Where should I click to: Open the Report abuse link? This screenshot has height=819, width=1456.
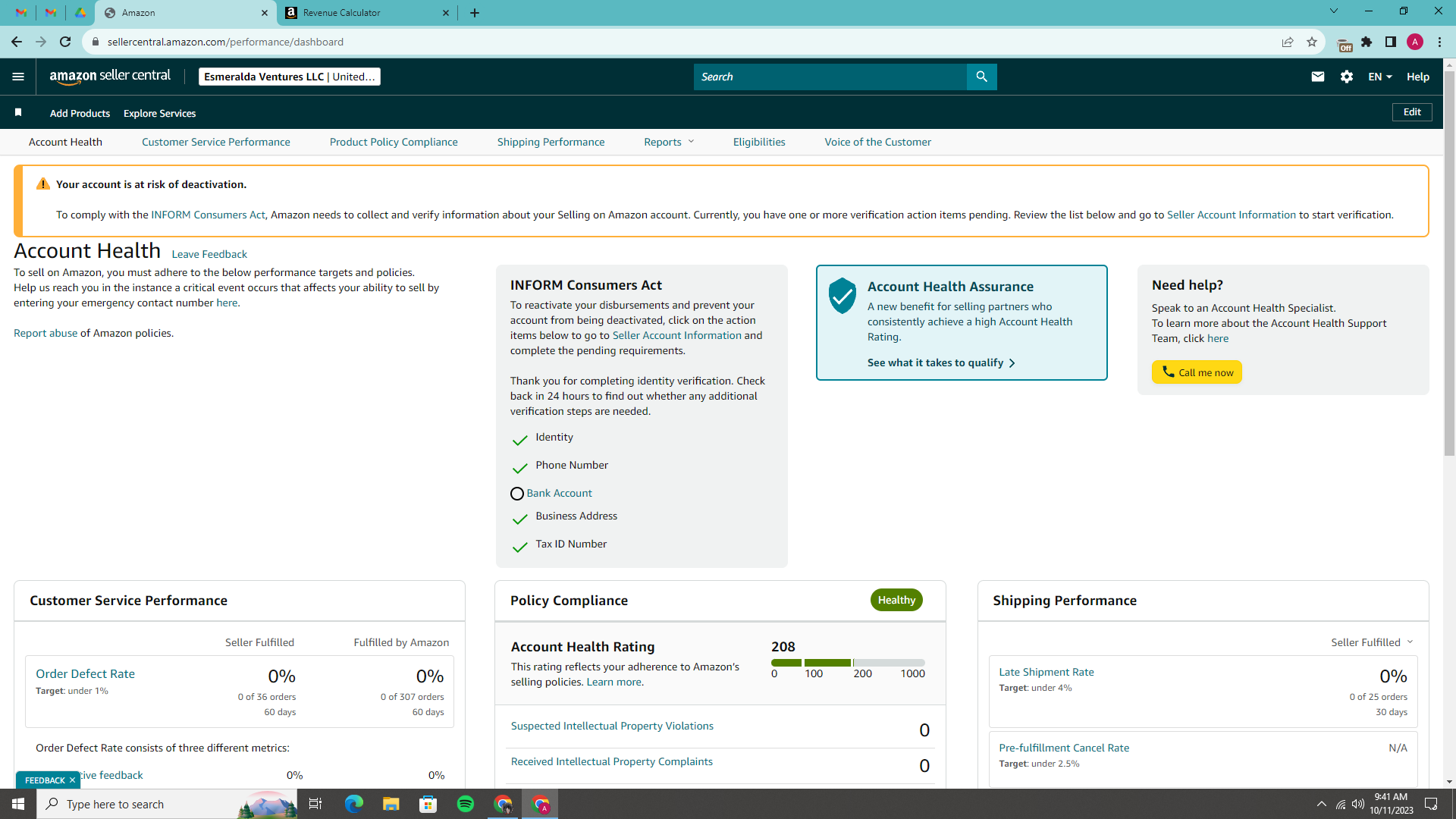click(x=45, y=333)
